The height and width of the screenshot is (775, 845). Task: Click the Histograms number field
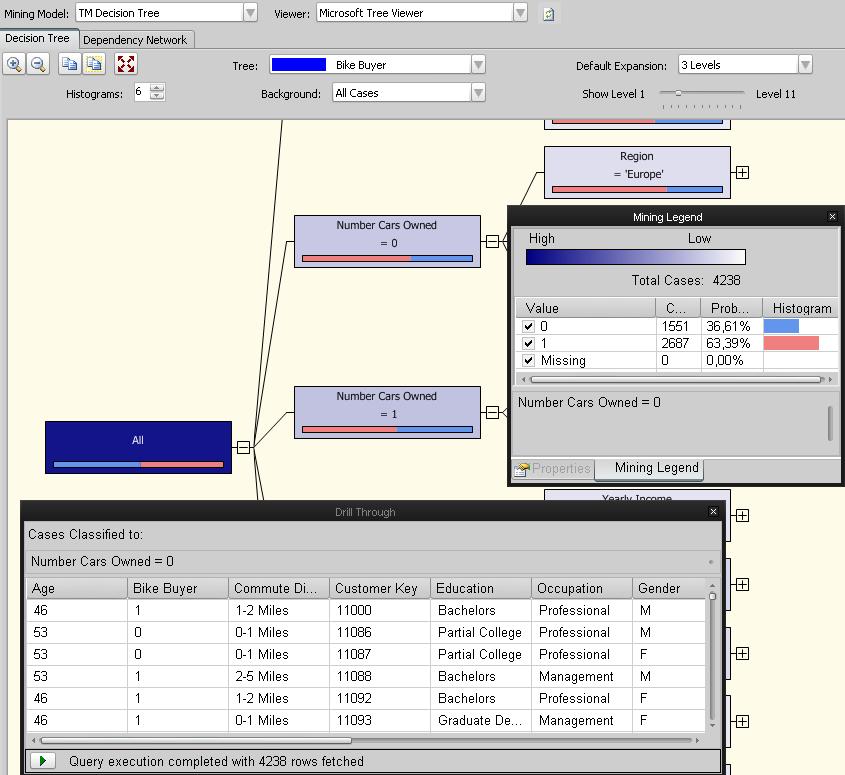[141, 92]
